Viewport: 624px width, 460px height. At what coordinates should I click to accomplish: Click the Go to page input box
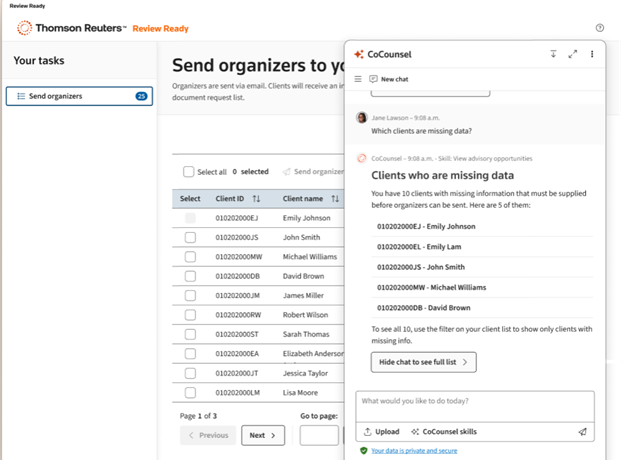(x=319, y=435)
